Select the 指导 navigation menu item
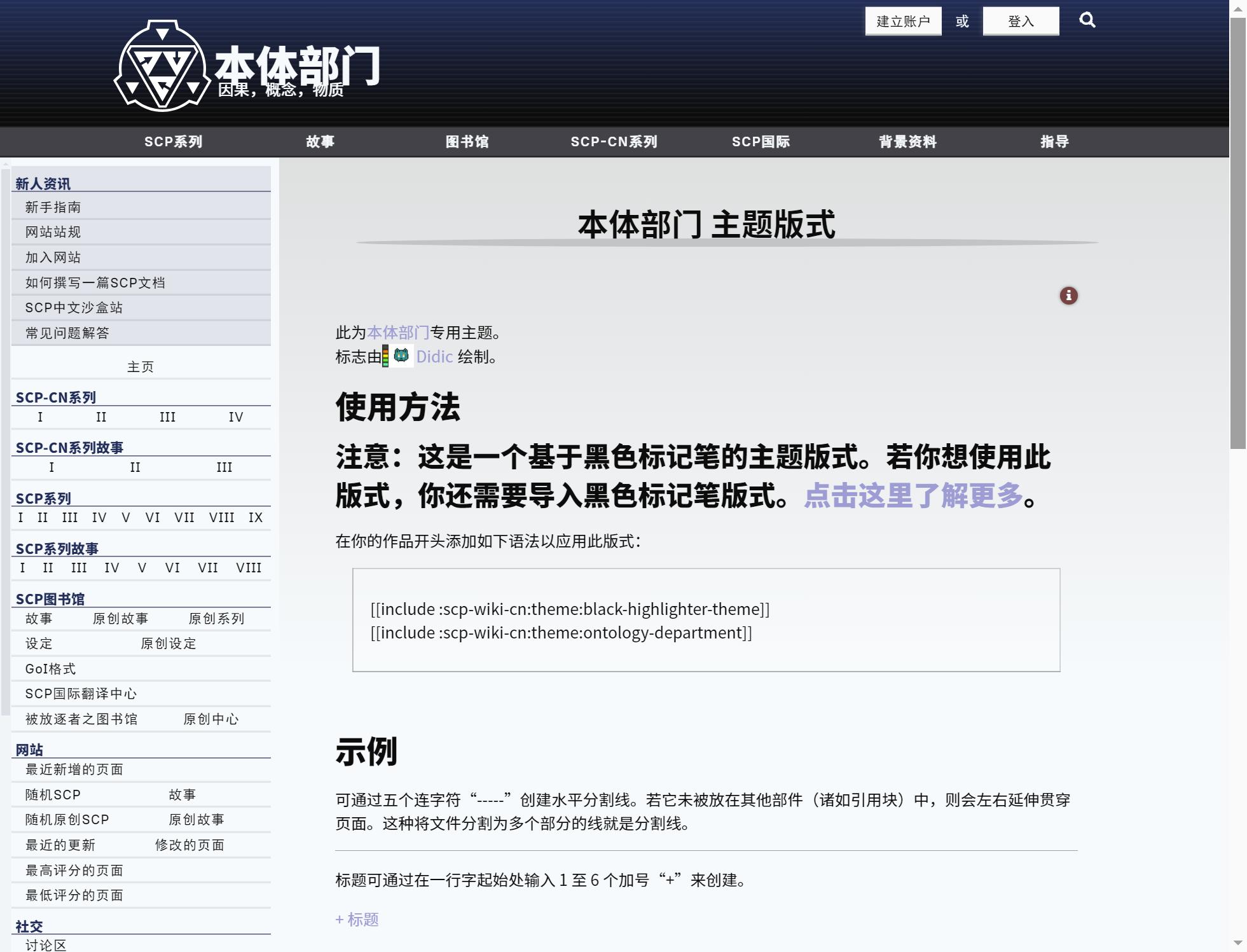Image resolution: width=1247 pixels, height=952 pixels. tap(1054, 142)
